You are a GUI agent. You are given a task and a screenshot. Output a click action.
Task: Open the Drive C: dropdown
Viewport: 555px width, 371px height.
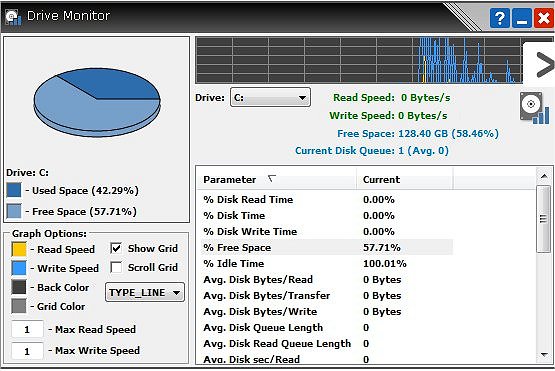click(270, 97)
